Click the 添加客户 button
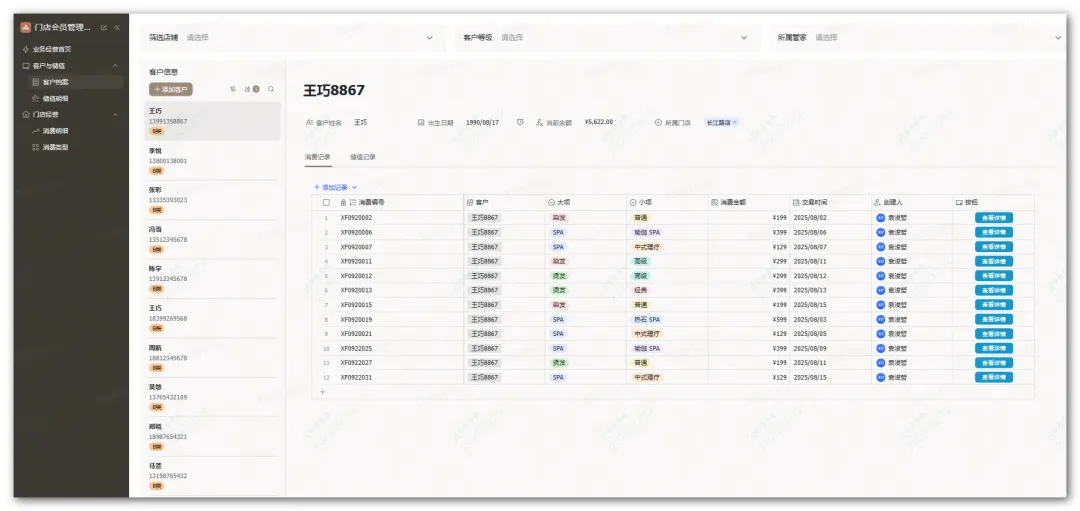The width and height of the screenshot is (1080, 511). coord(171,90)
